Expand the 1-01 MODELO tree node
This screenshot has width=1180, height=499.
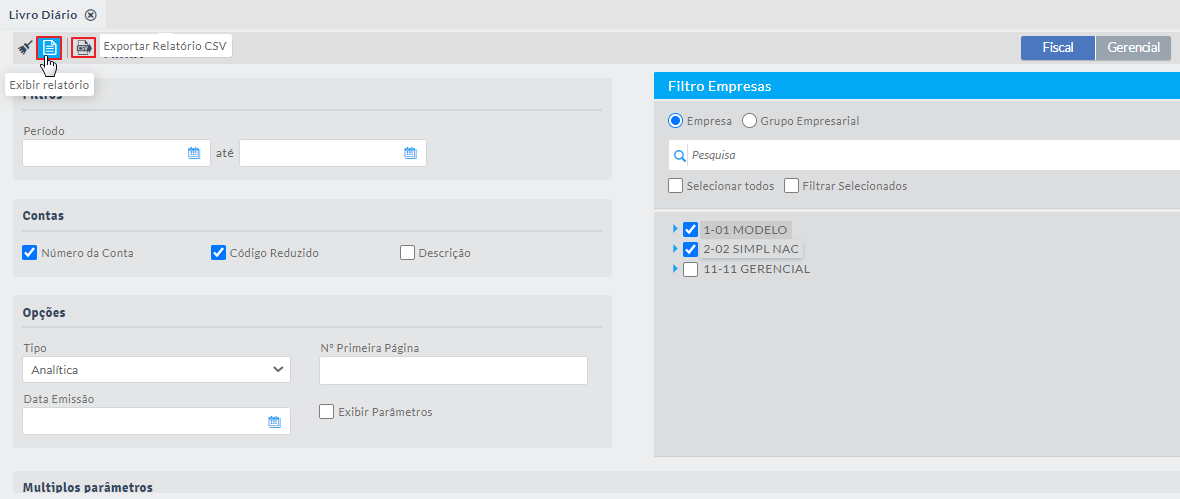pos(675,228)
